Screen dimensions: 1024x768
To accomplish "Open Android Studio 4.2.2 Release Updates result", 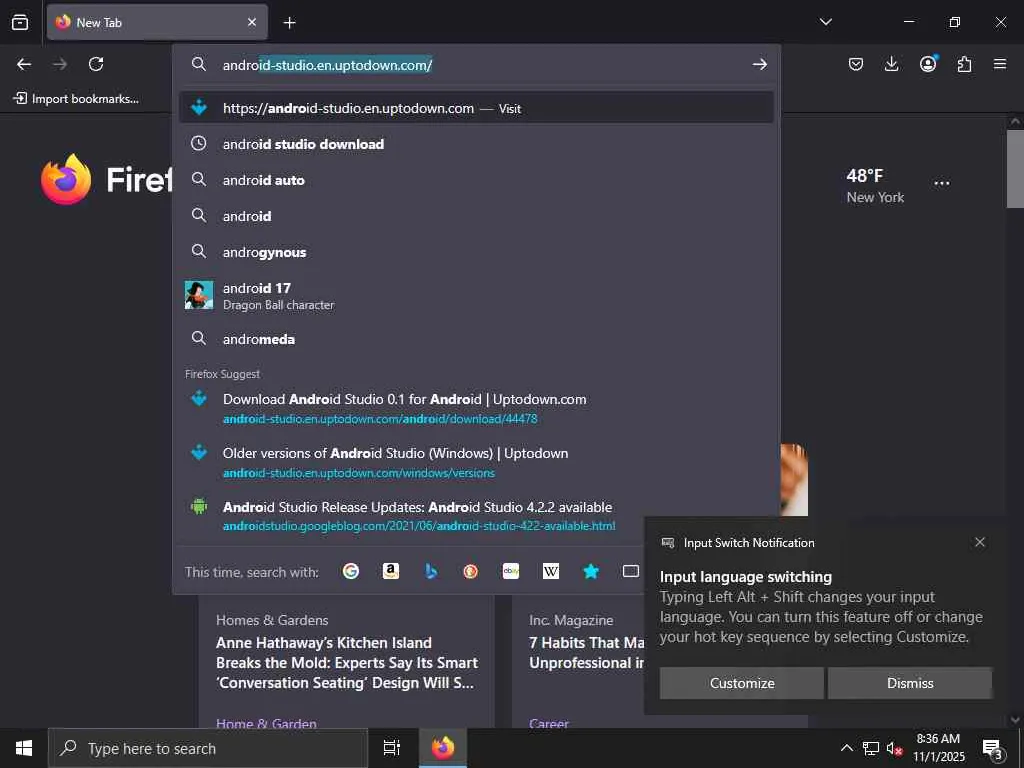I will [x=476, y=516].
